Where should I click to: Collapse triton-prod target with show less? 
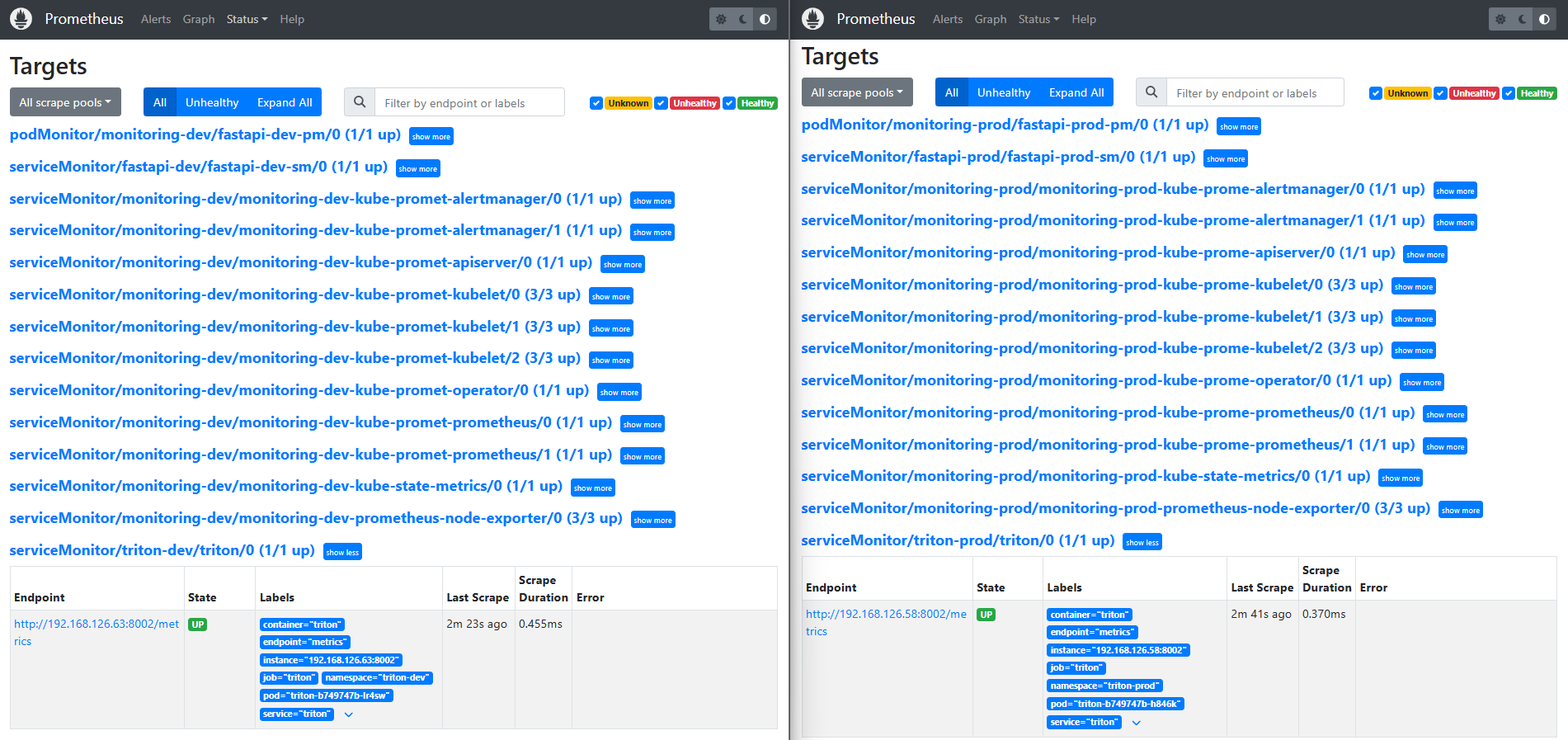coord(1142,542)
